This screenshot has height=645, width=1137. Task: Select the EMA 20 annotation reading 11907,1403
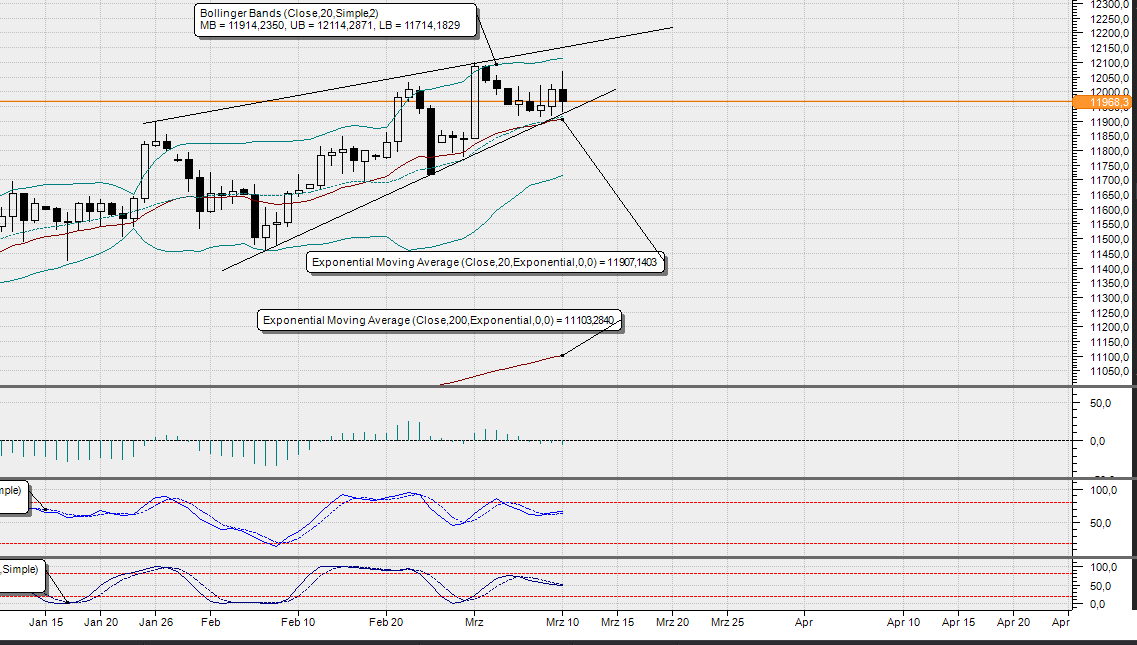(x=484, y=262)
